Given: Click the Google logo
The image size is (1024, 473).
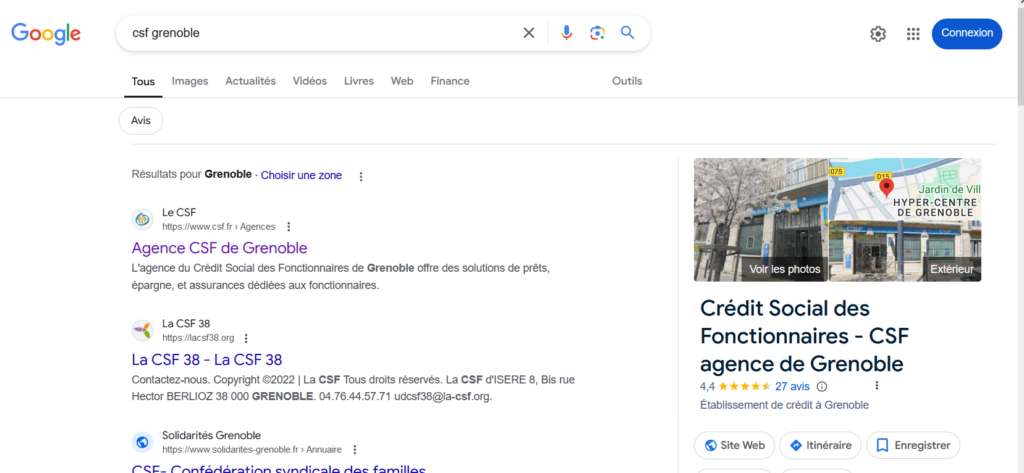Looking at the screenshot, I should [46, 34].
